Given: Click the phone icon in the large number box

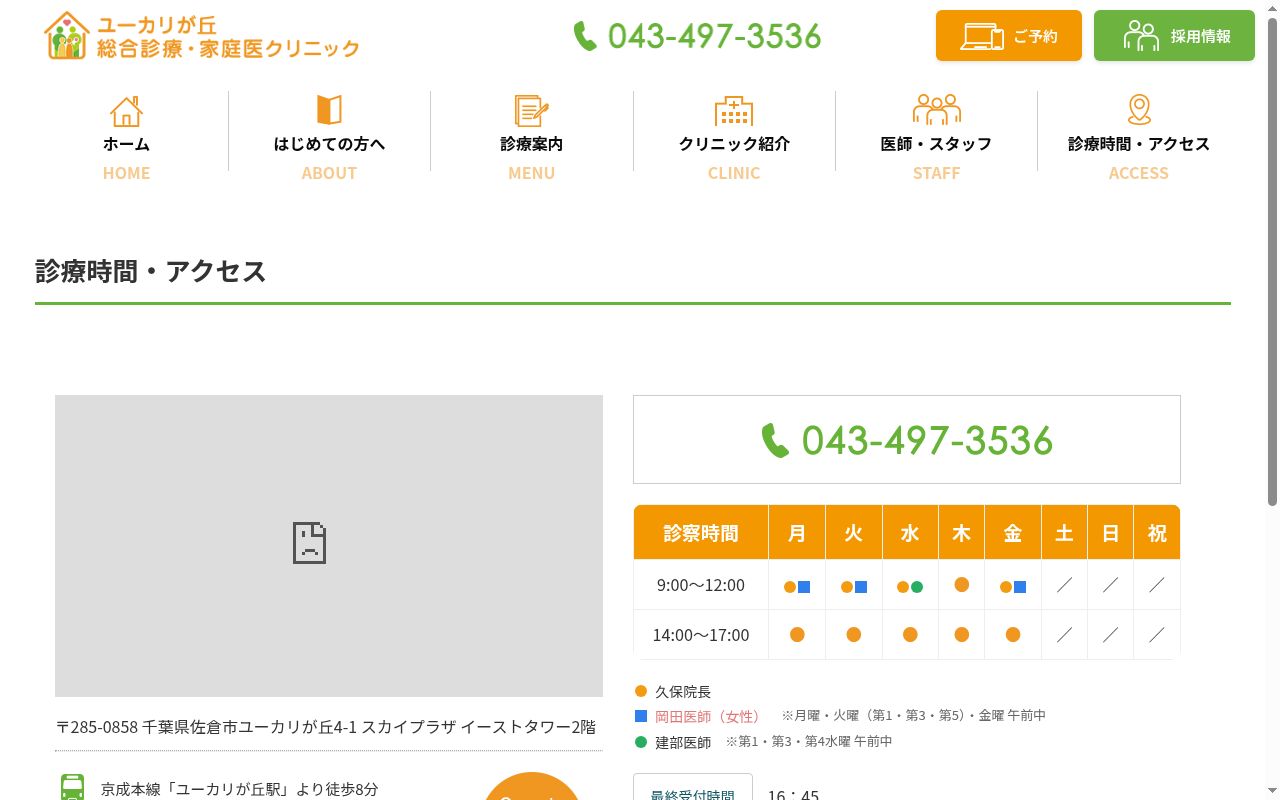Looking at the screenshot, I should (775, 440).
